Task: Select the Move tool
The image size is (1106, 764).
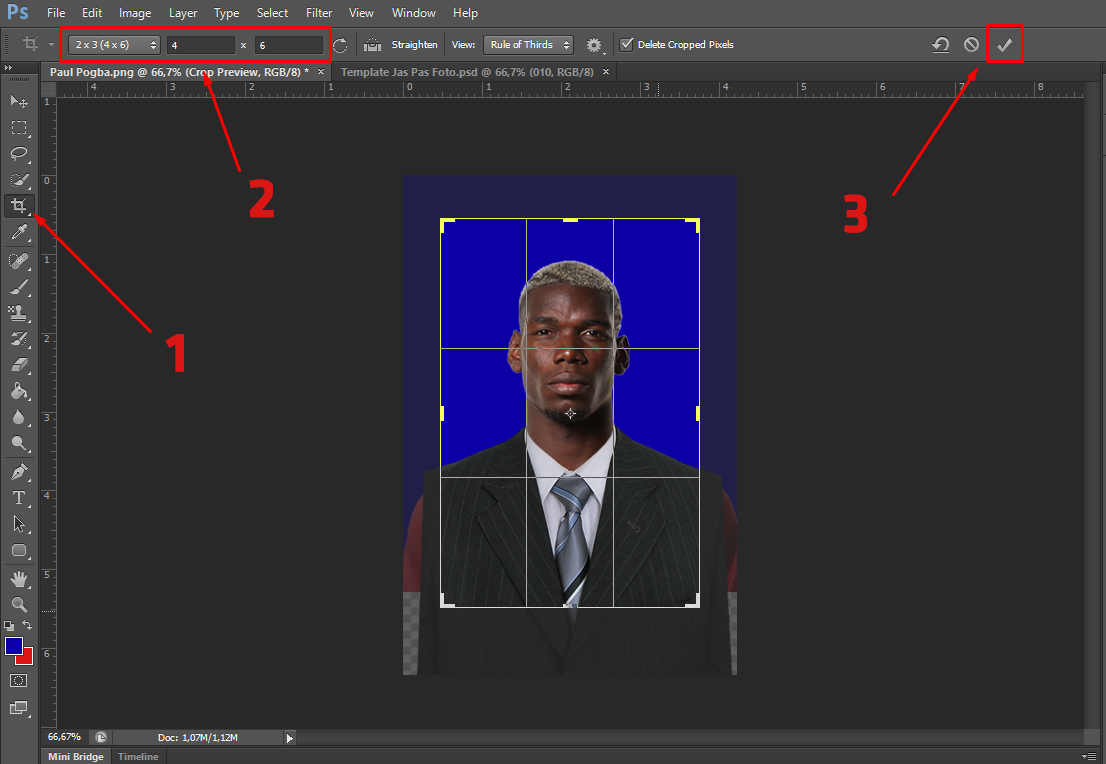Action: tap(19, 102)
